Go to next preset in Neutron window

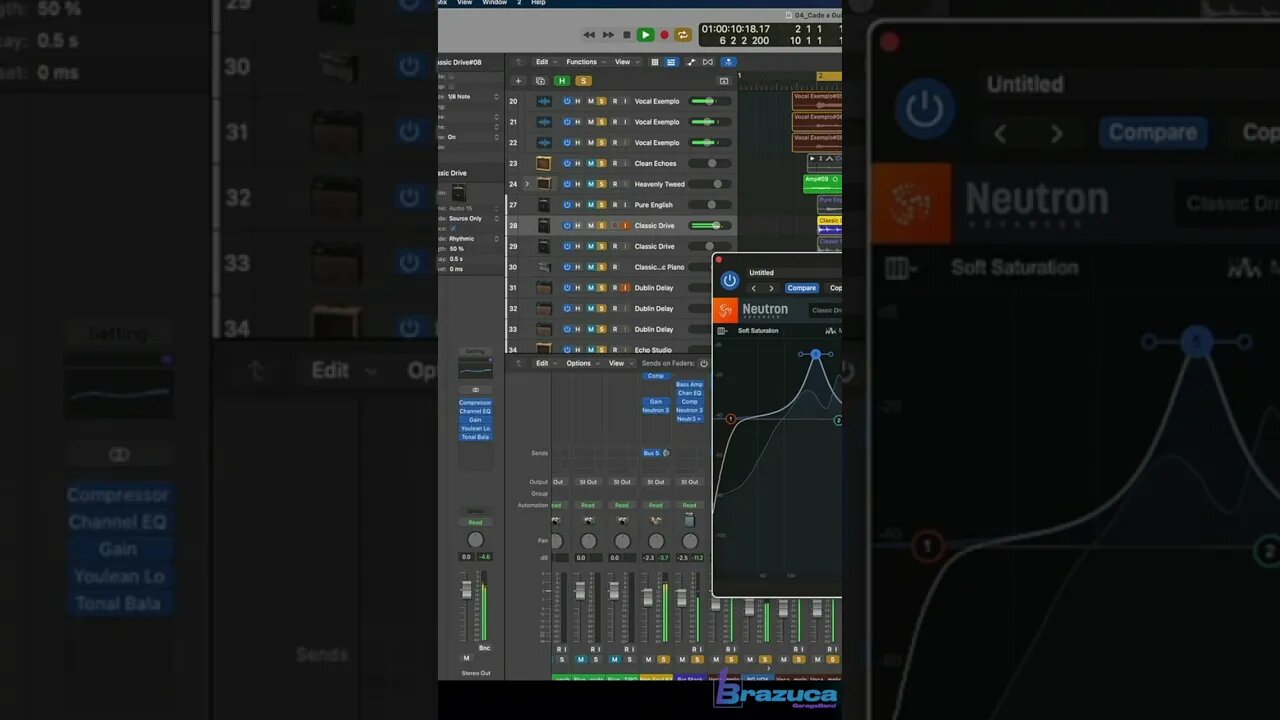[x=771, y=288]
